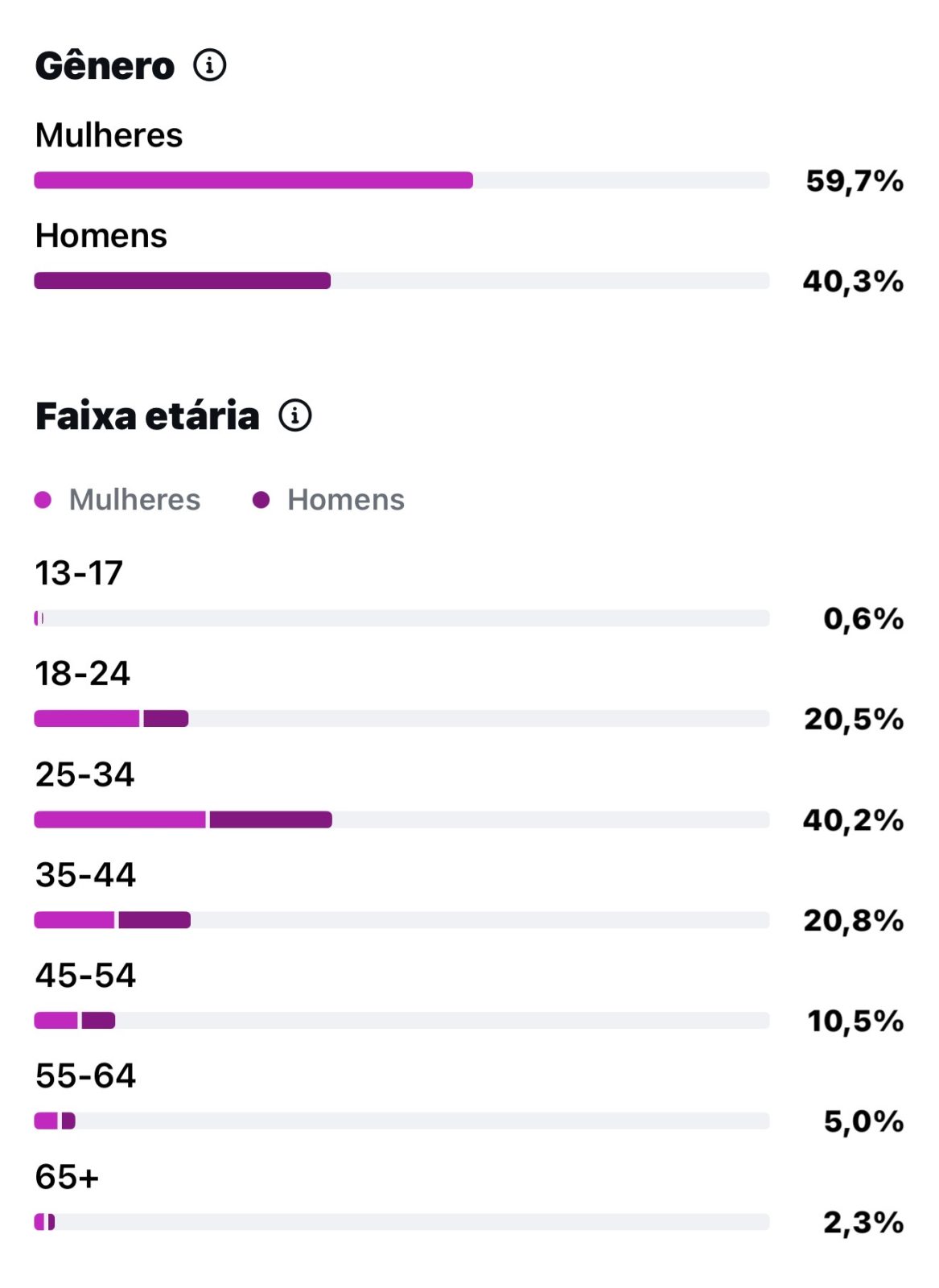Tap the 65+ age bar
Screen dimensions: 939x1288
[402, 1222]
